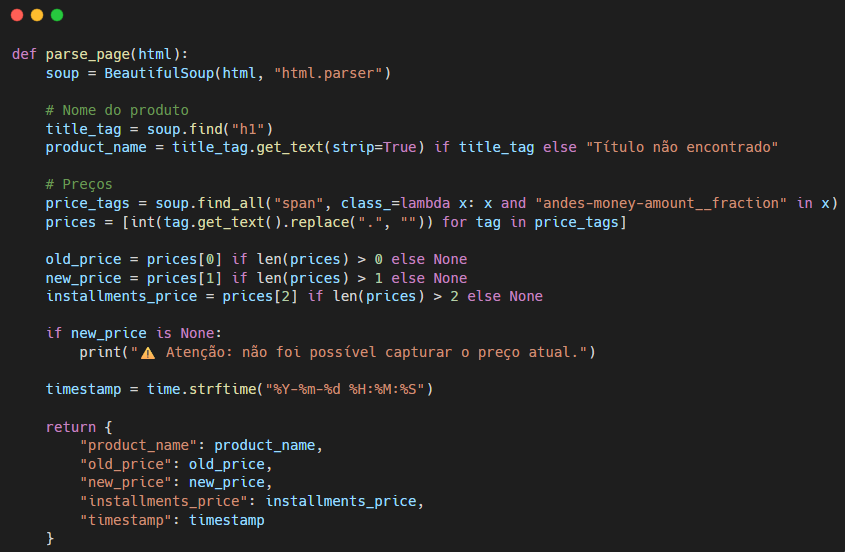Click the red close window dot
The width and height of the screenshot is (845, 552).
pyautogui.click(x=17, y=15)
